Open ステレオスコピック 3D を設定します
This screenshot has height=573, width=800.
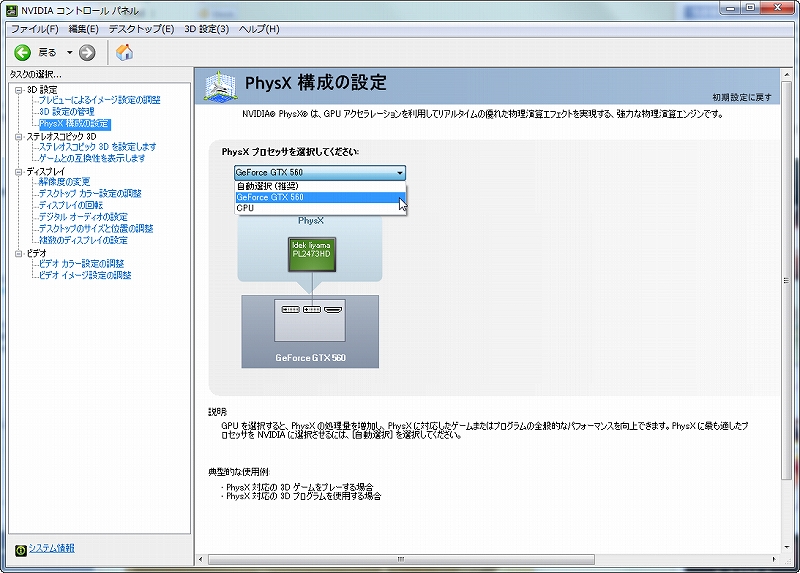click(97, 147)
